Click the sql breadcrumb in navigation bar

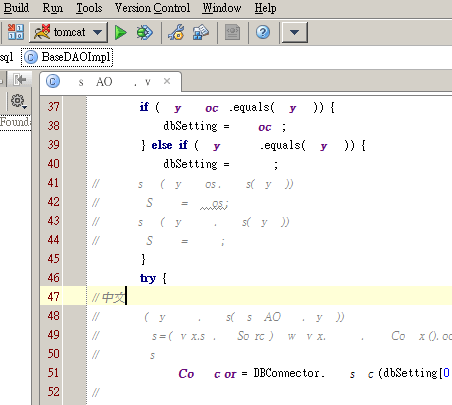pyautogui.click(x=7, y=57)
